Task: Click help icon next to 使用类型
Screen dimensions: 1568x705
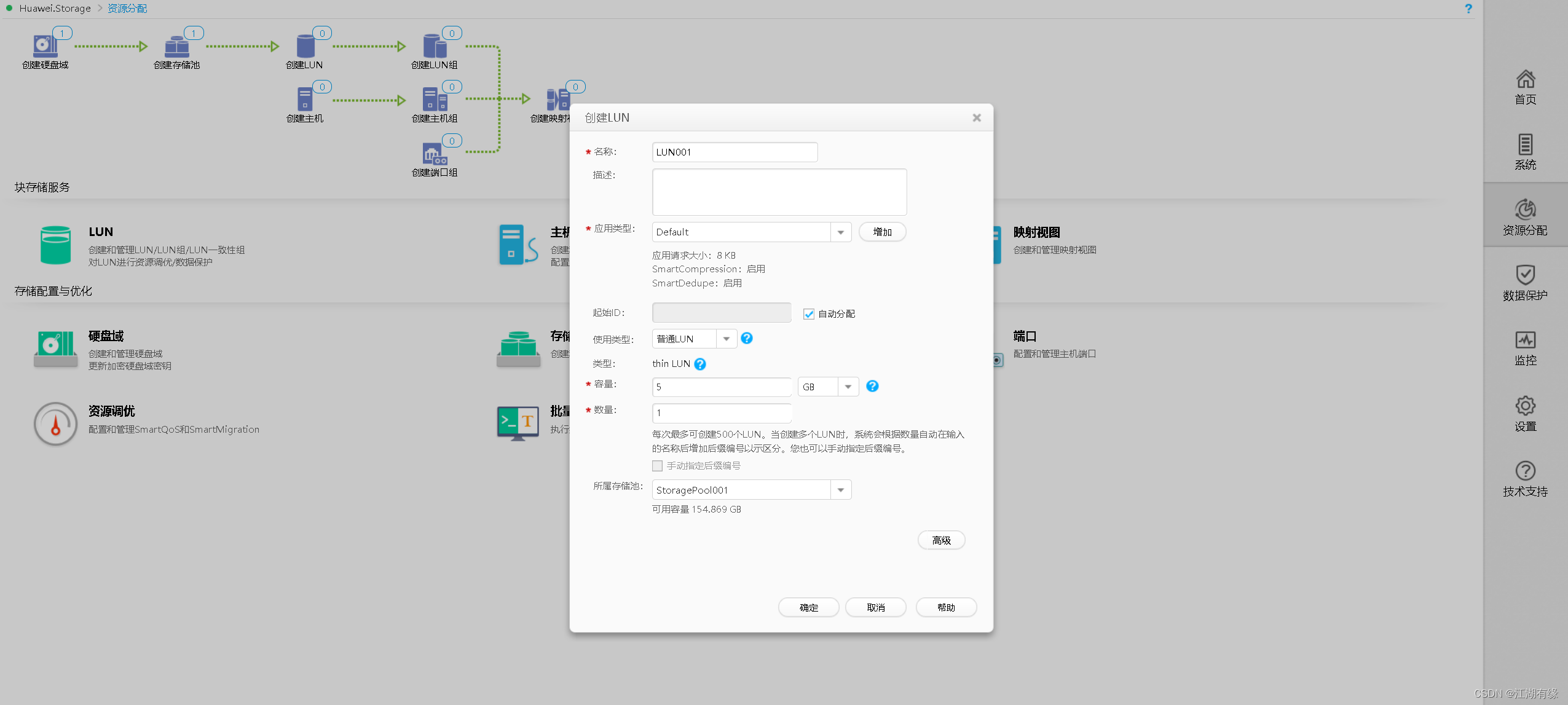Action: (x=747, y=338)
